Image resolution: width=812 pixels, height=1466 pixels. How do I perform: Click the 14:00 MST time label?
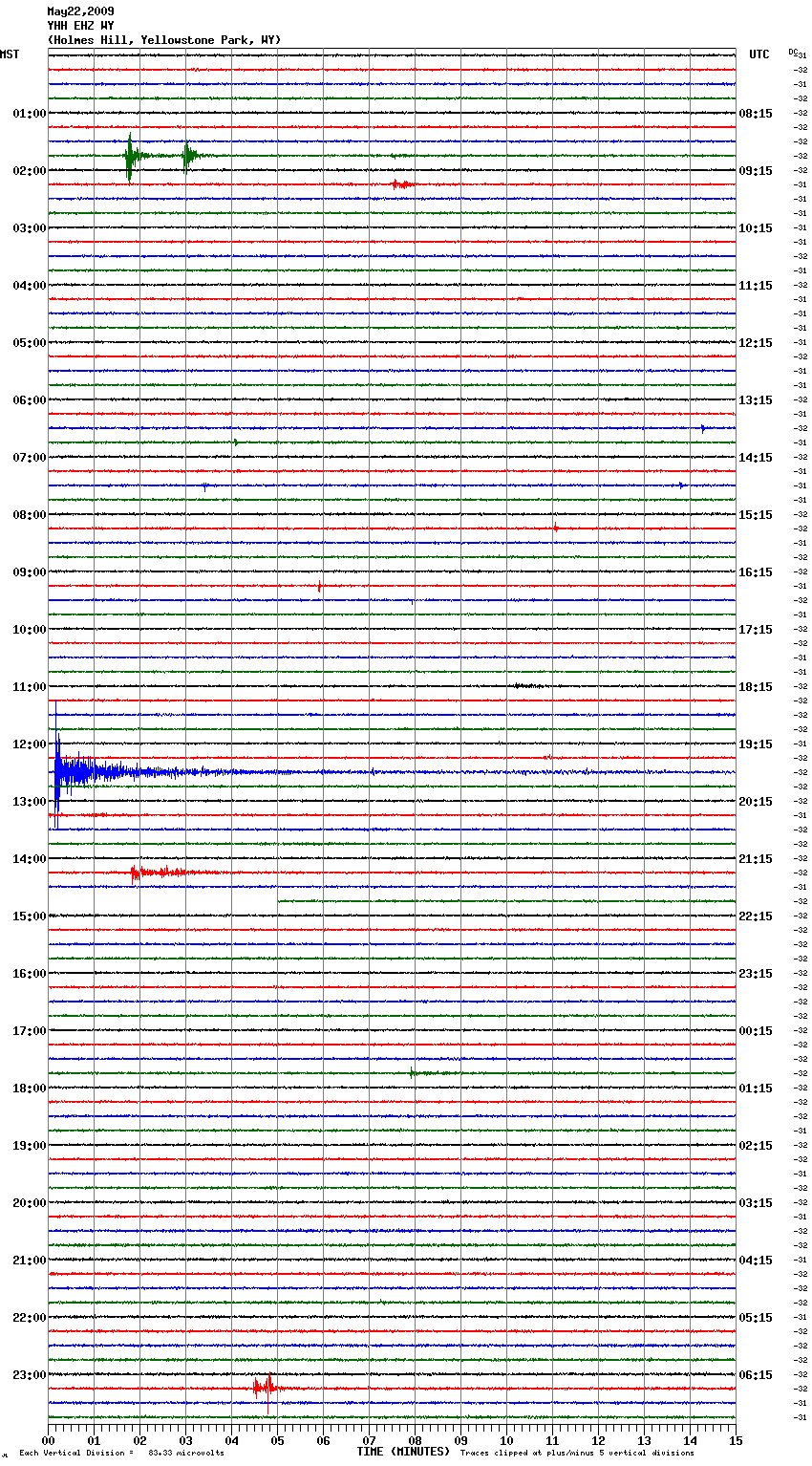30,859
